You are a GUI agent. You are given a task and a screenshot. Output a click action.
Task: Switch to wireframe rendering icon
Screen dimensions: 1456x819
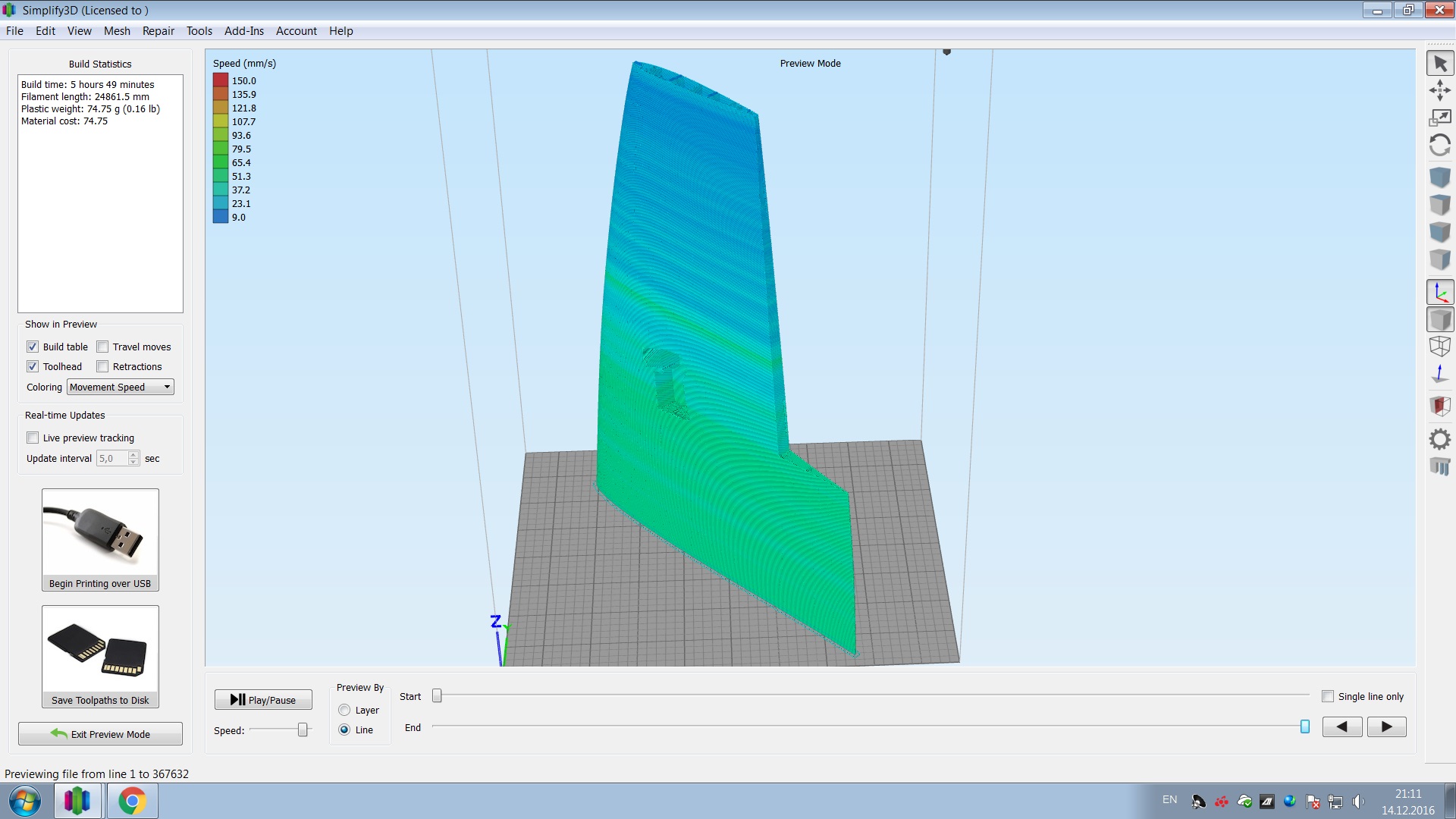[1439, 347]
